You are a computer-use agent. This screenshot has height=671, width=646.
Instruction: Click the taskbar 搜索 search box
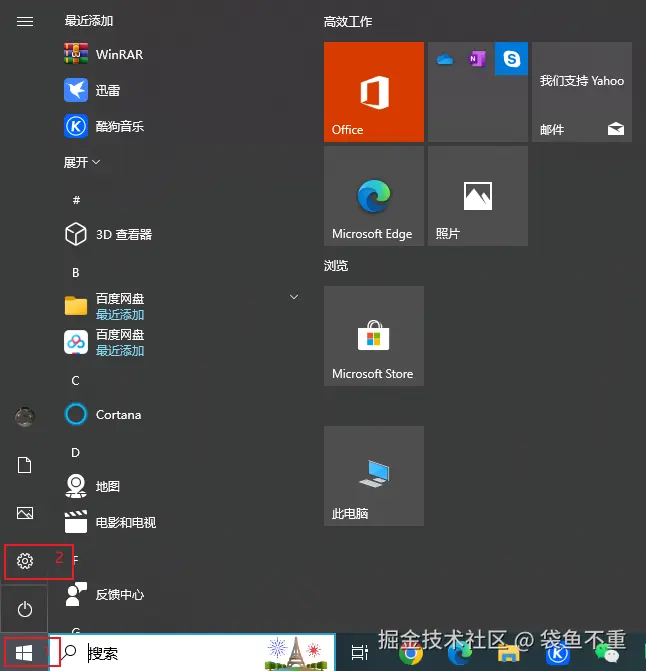[x=192, y=653]
